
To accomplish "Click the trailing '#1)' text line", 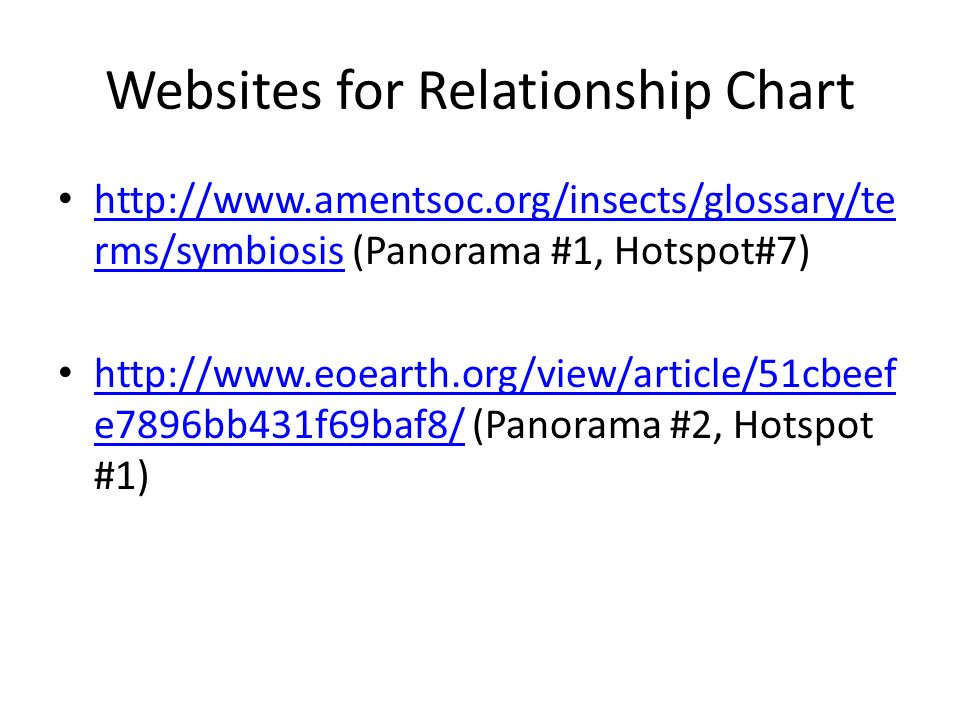I will pos(121,478).
